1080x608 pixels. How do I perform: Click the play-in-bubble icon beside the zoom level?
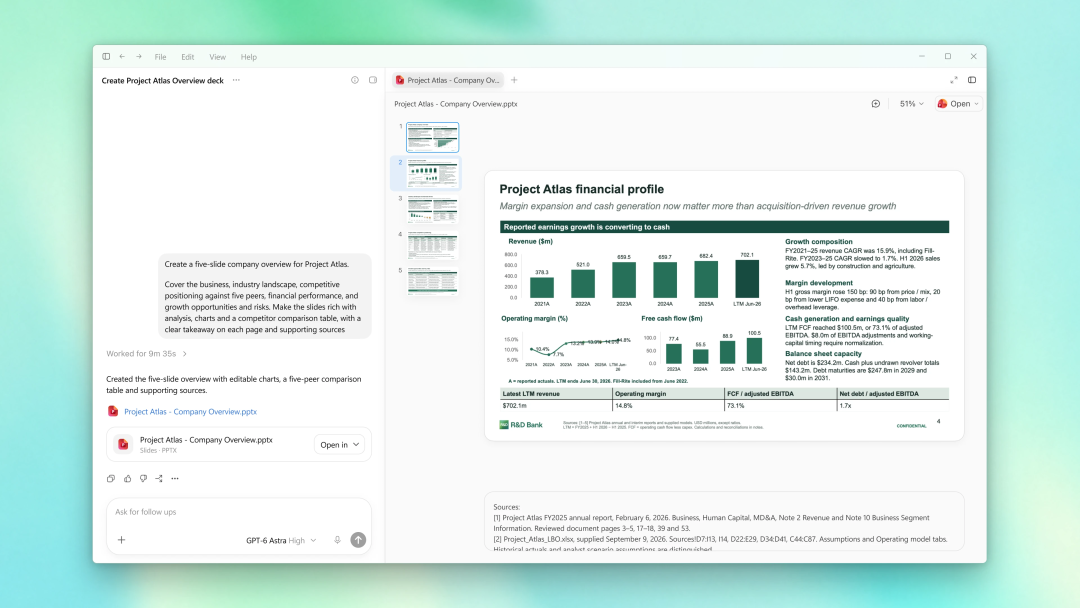pos(875,104)
